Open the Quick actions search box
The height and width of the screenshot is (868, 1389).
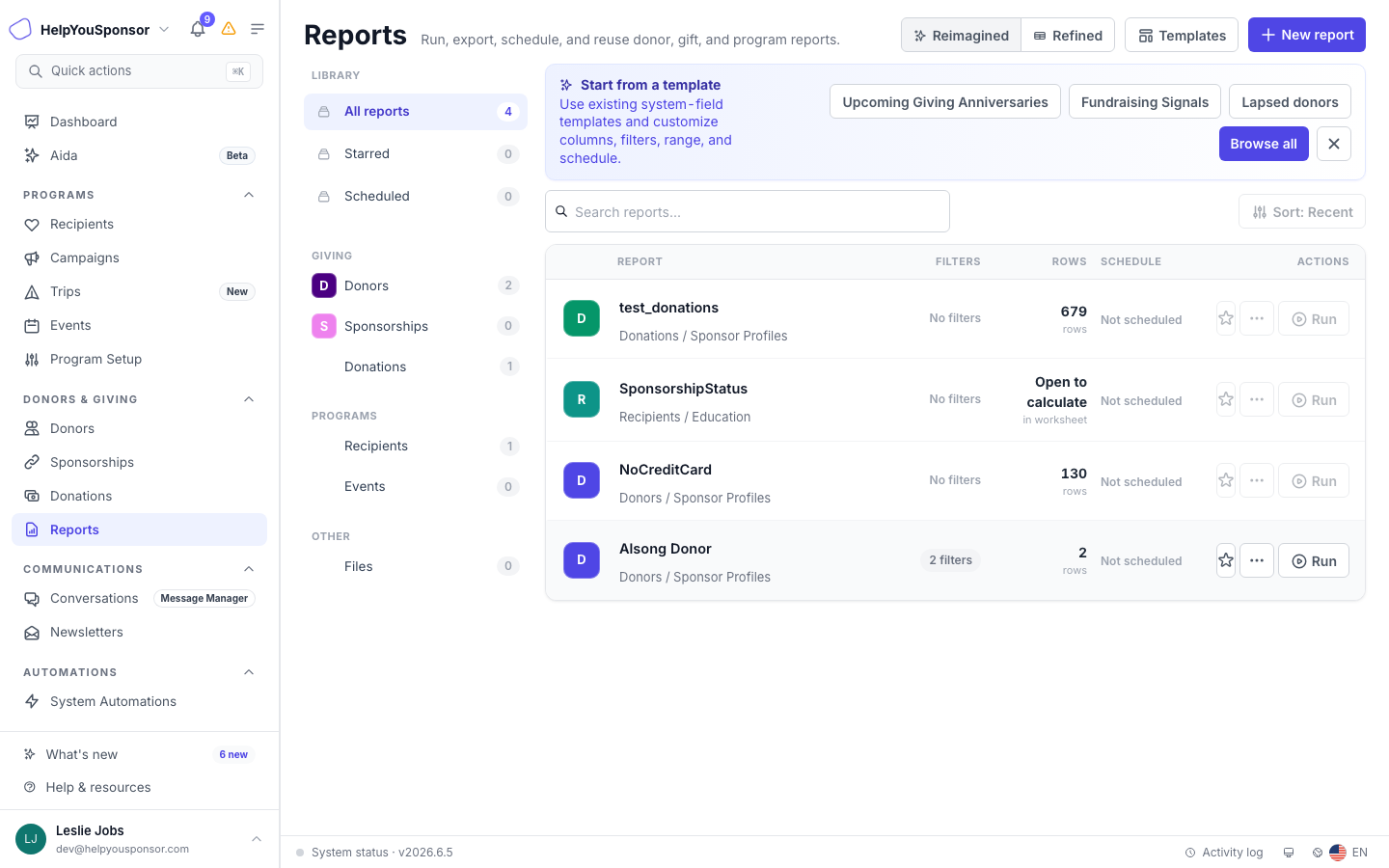[x=139, y=71]
